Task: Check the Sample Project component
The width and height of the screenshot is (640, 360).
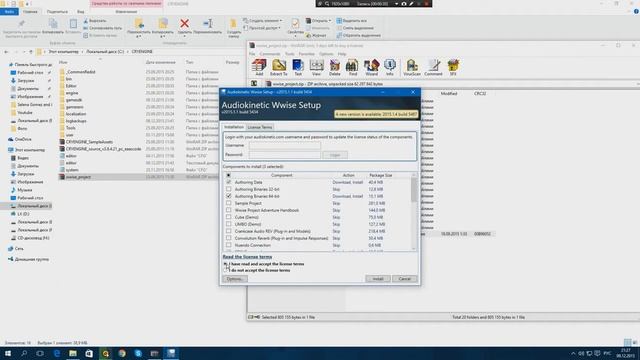Action: (x=229, y=203)
